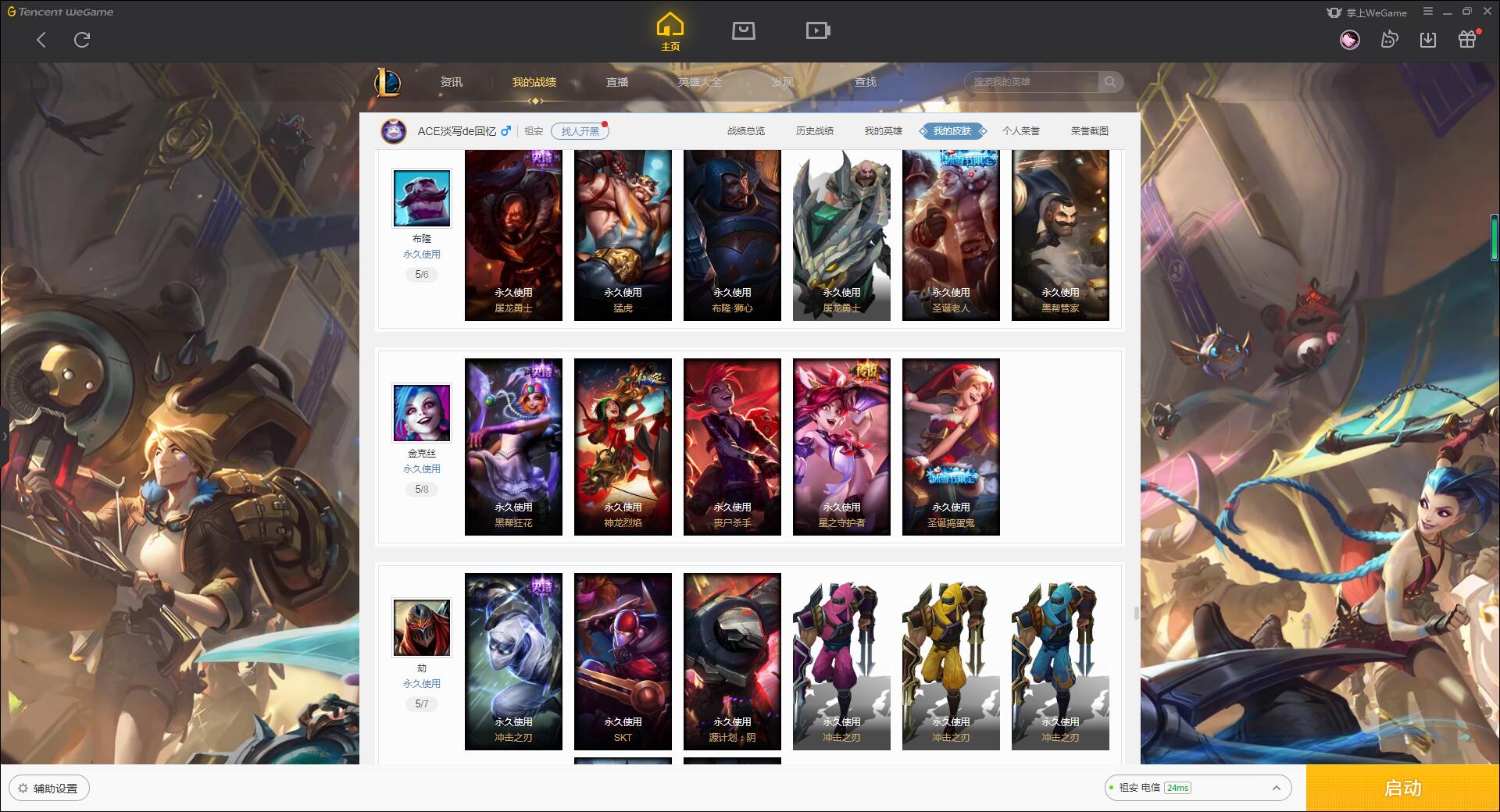Image resolution: width=1500 pixels, height=812 pixels.
Task: Click the search magnifier icon
Action: pos(1110,82)
